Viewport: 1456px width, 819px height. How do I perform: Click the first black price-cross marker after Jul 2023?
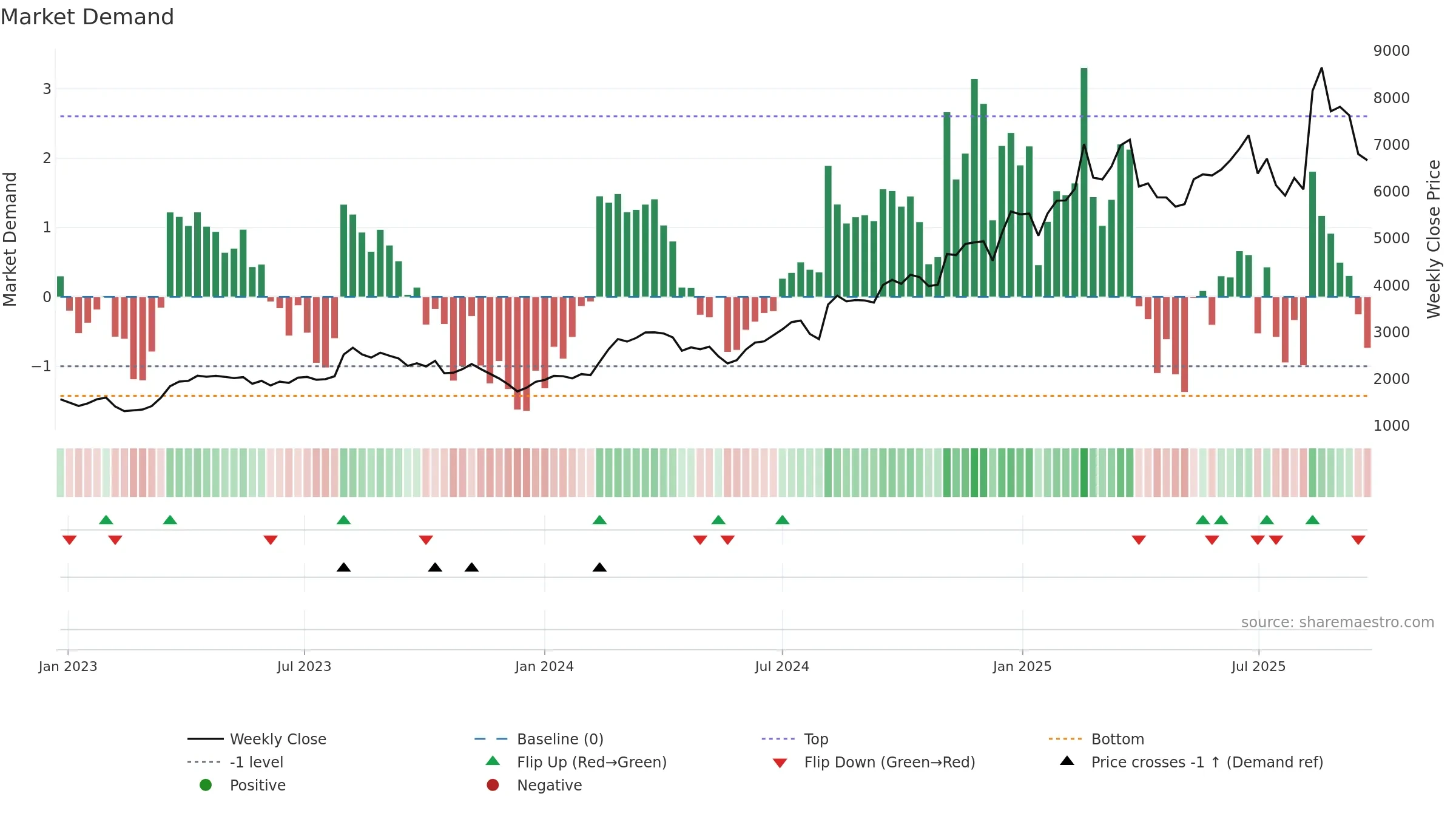[x=343, y=567]
